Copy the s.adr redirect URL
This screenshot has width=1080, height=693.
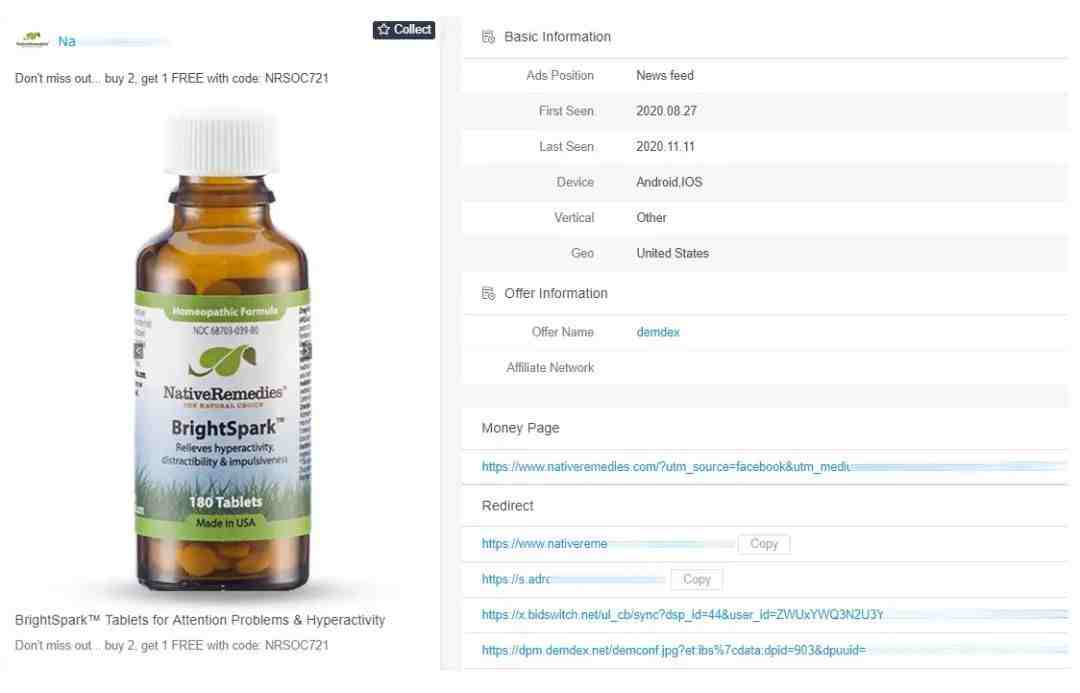pyautogui.click(x=696, y=580)
